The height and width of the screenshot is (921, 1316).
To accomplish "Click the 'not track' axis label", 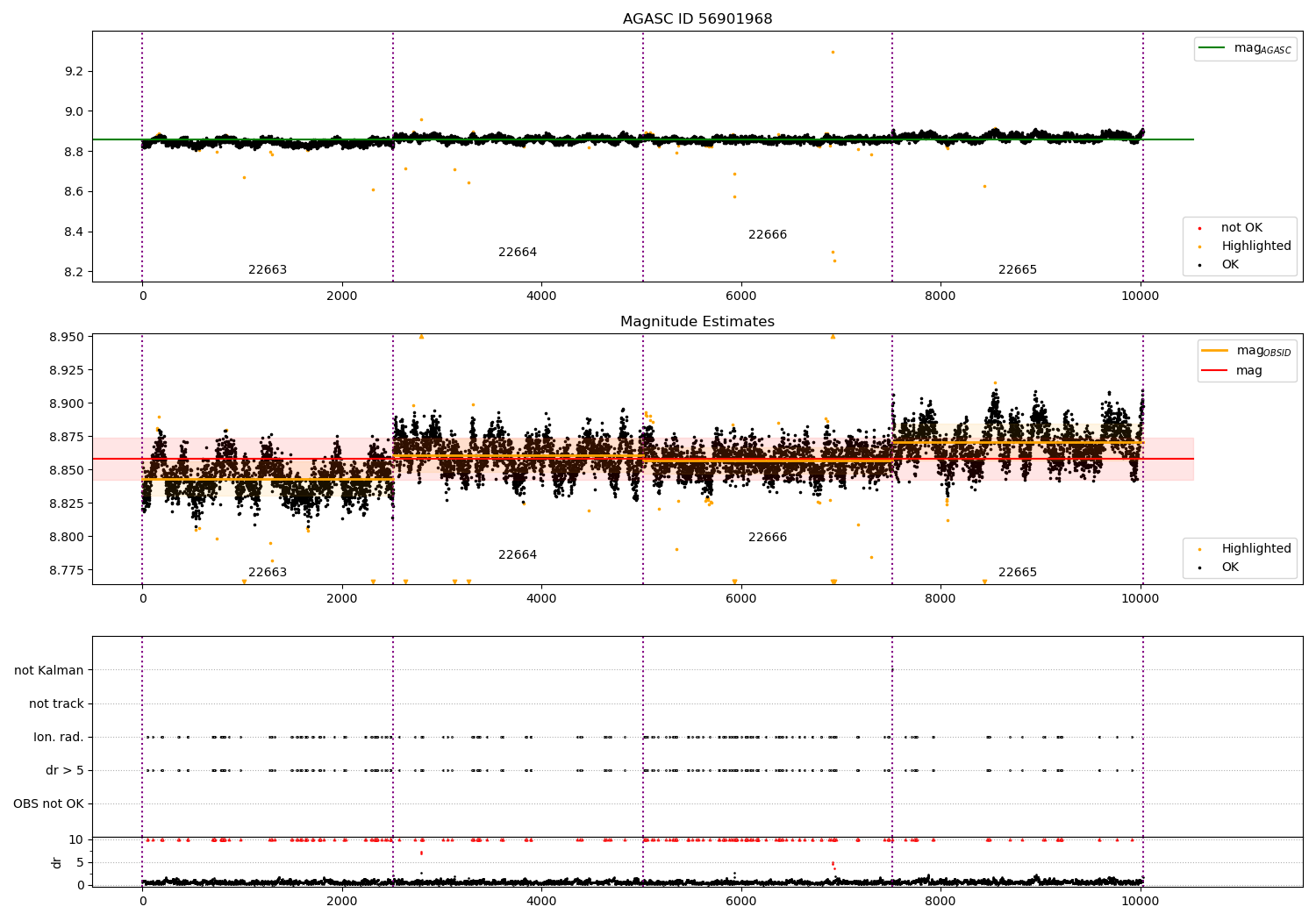I will [56, 704].
